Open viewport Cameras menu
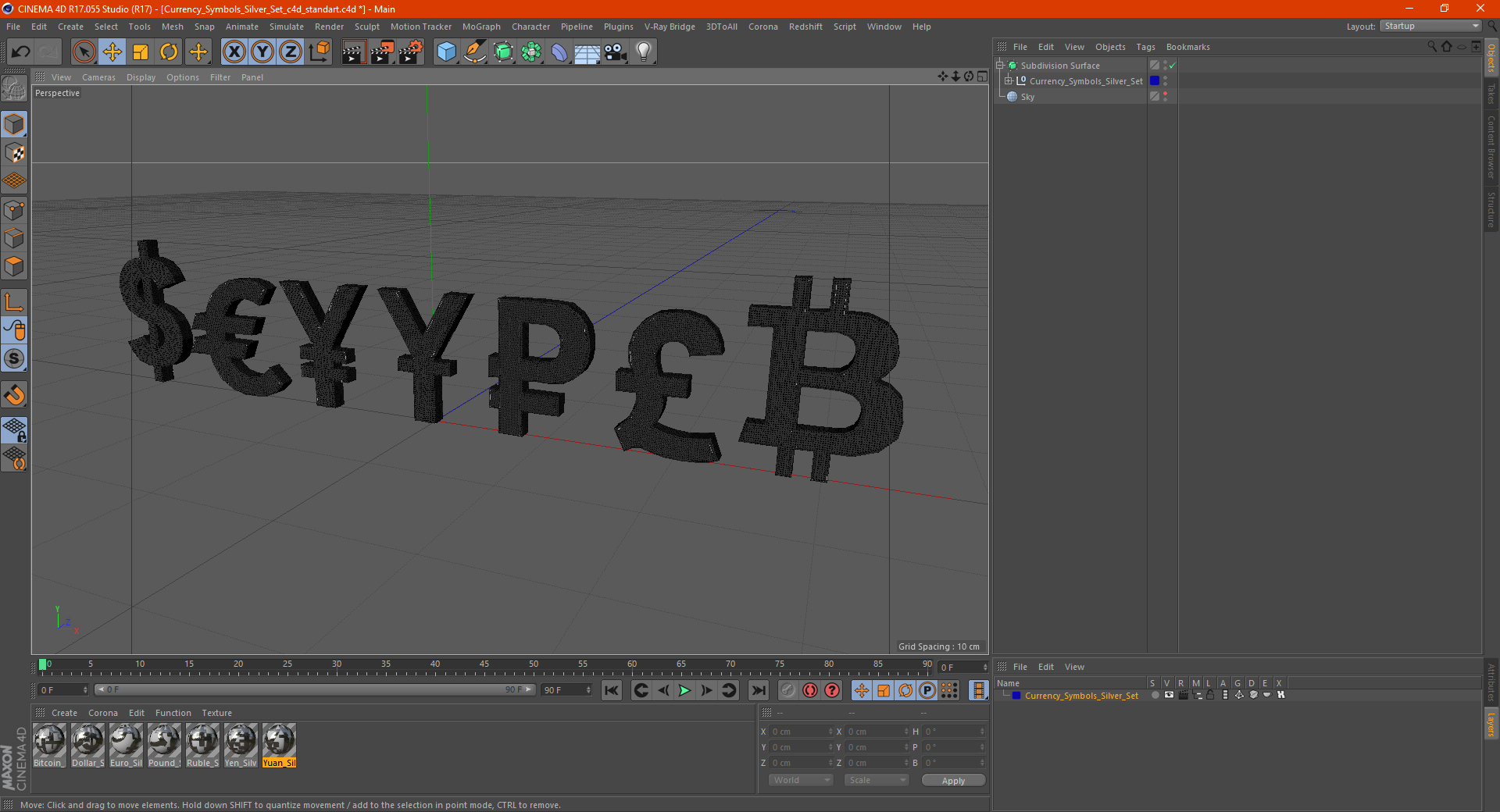This screenshot has height=812, width=1500. click(x=98, y=77)
